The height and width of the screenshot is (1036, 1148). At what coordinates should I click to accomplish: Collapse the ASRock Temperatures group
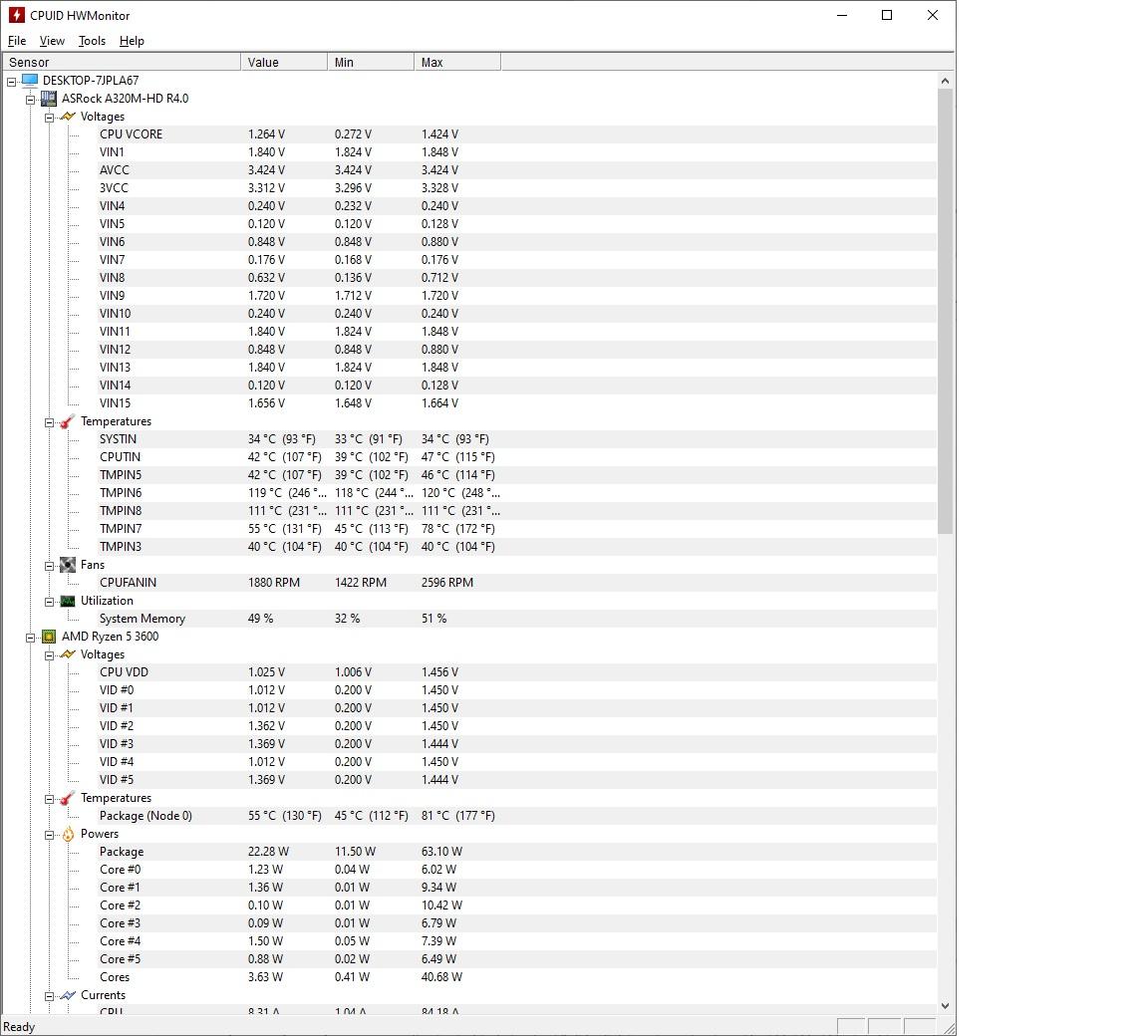pyautogui.click(x=49, y=422)
